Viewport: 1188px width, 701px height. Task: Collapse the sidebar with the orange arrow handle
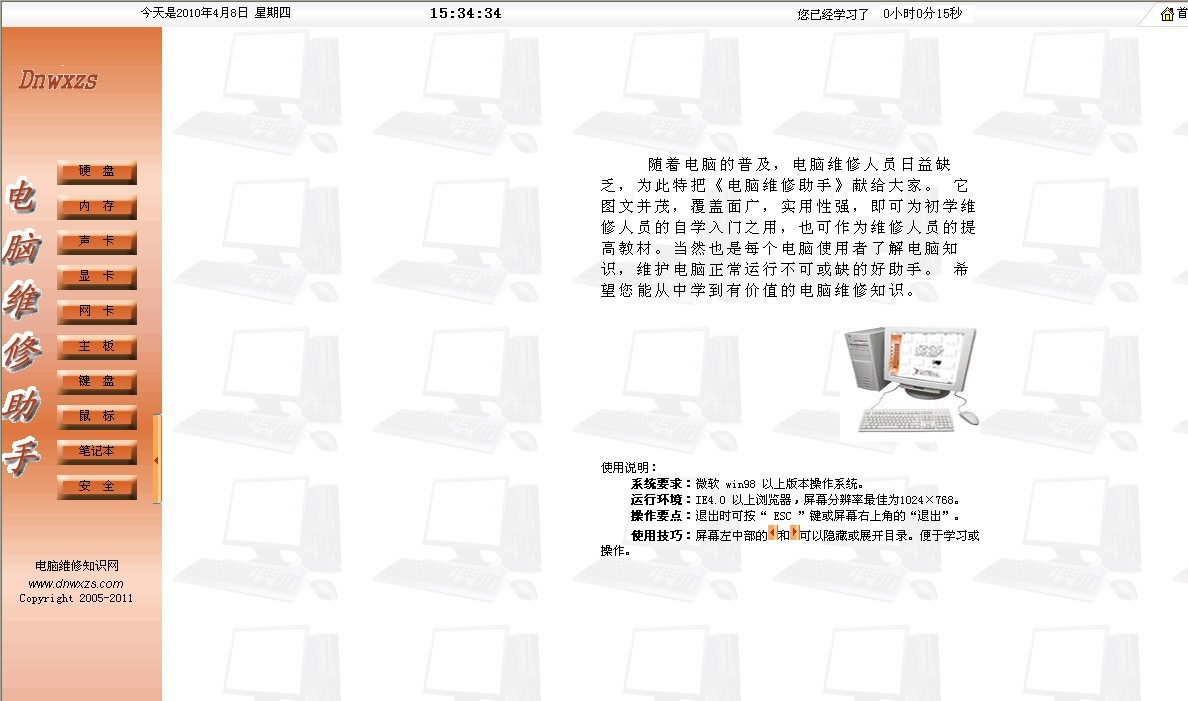157,460
